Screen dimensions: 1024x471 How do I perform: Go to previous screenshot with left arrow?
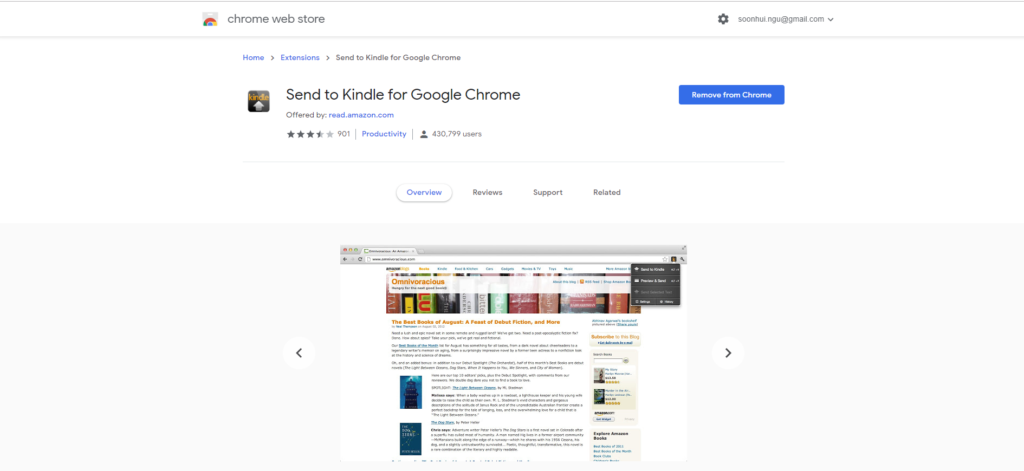[x=299, y=353]
